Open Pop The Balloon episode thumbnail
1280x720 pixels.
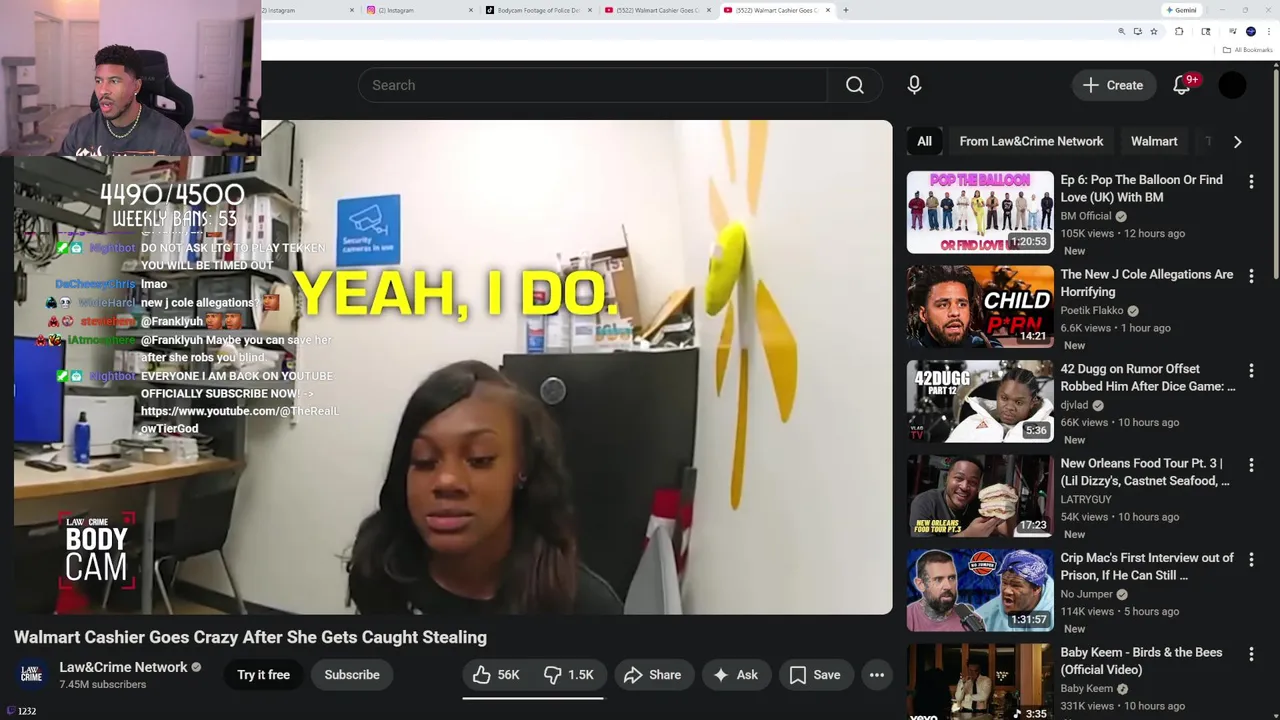(980, 212)
